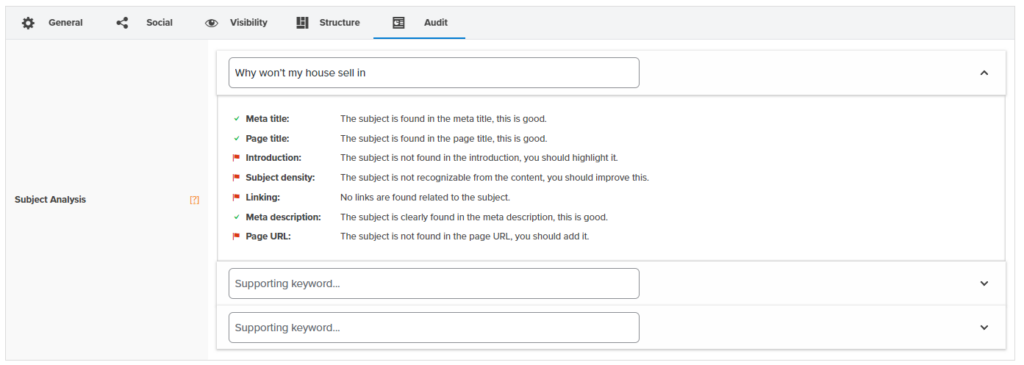Click the first Supporting keyword input
This screenshot has height=365, width=1024.
(434, 283)
